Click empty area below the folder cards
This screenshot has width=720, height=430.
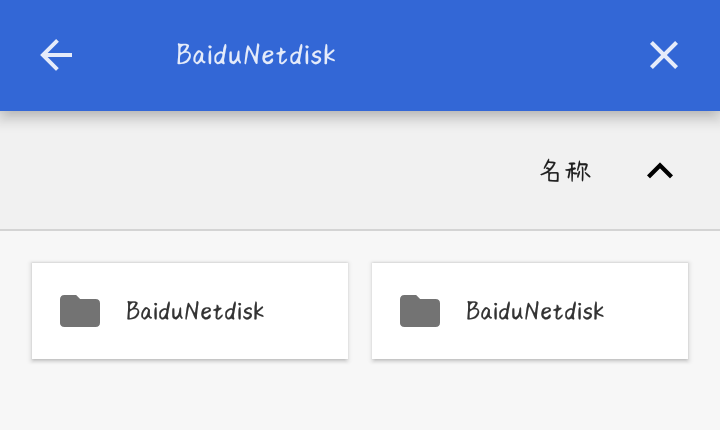tap(360, 395)
